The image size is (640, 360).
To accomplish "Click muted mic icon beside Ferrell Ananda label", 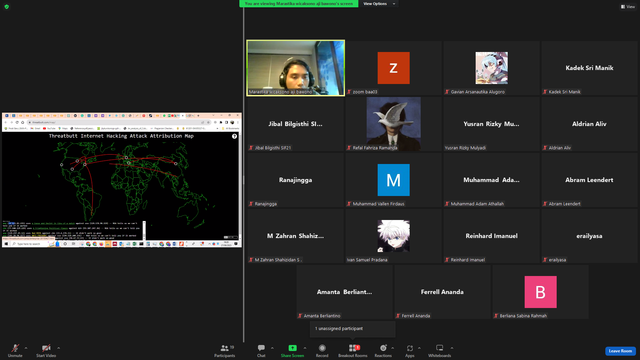I will [x=398, y=316].
